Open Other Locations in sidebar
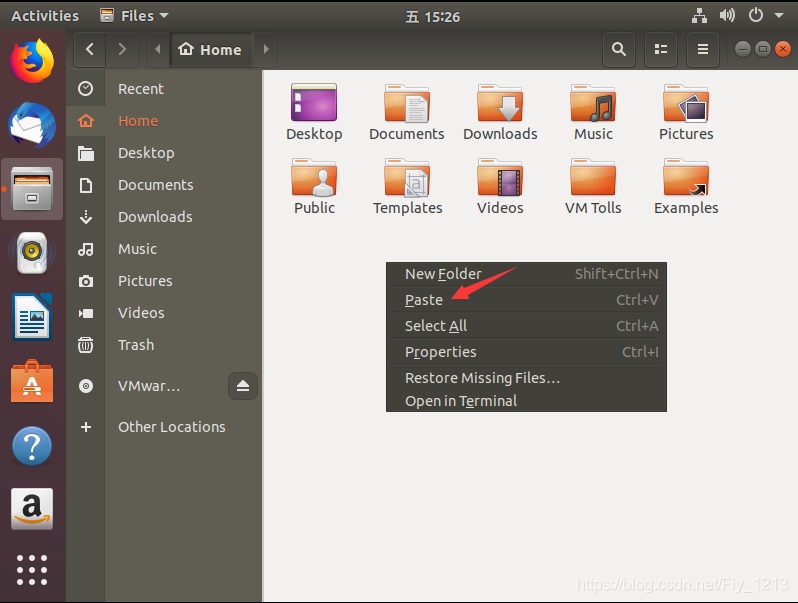The height and width of the screenshot is (603, 798). (x=164, y=427)
